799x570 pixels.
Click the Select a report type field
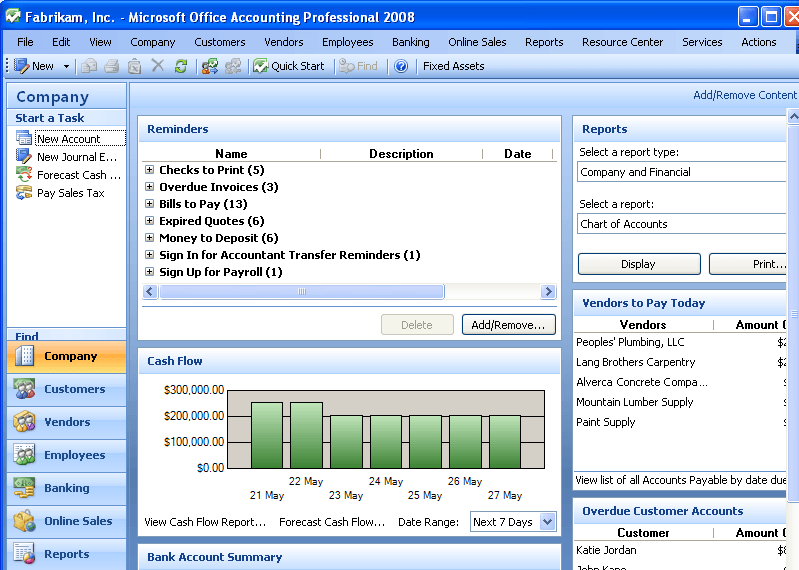tap(682, 172)
